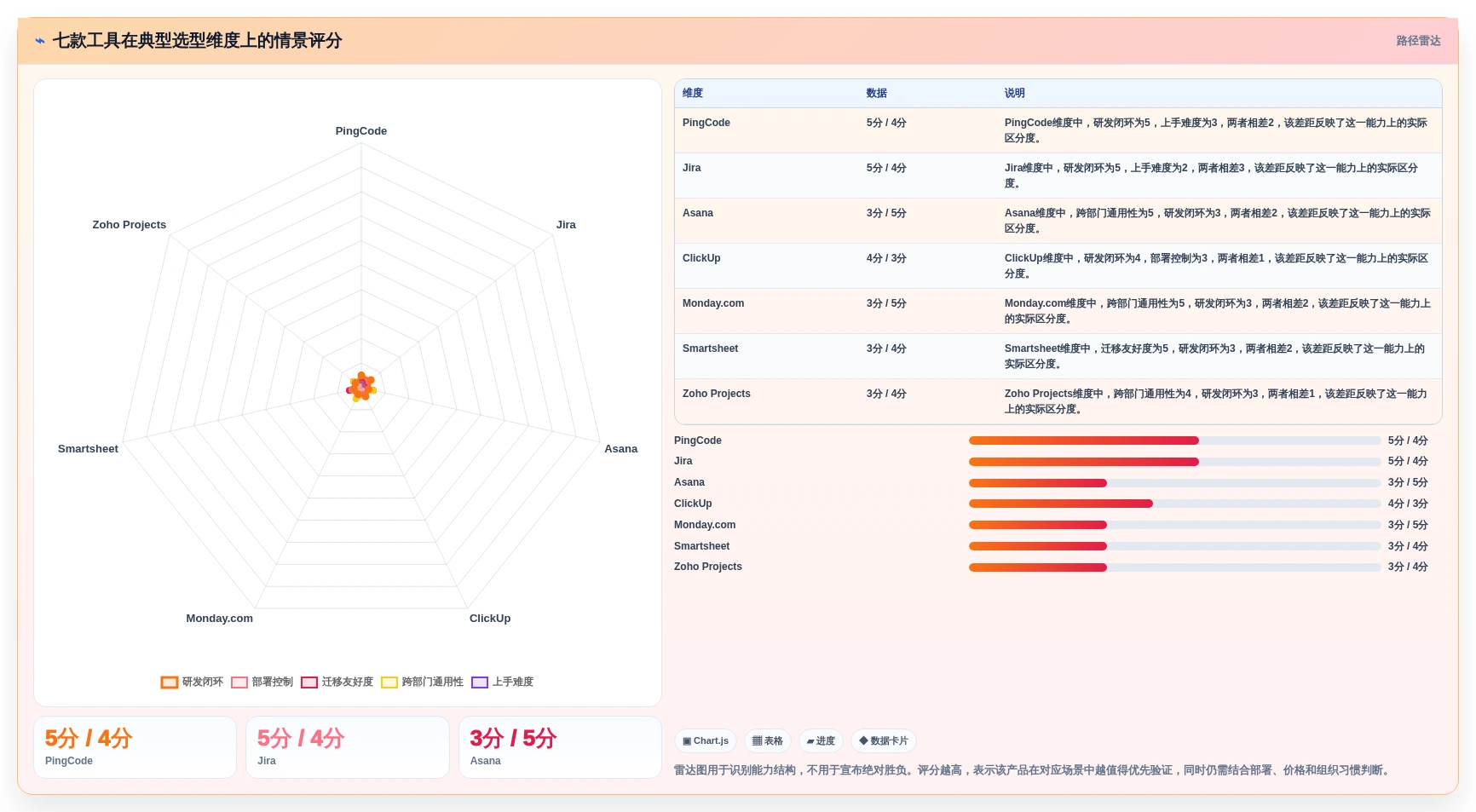Click the blue title icon beside heading

[39, 41]
